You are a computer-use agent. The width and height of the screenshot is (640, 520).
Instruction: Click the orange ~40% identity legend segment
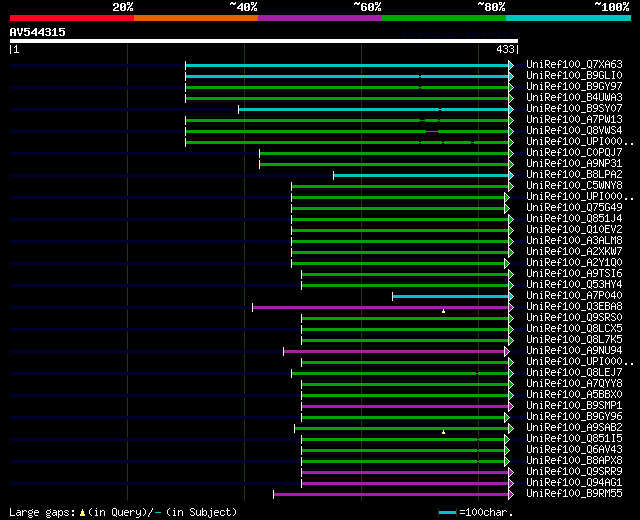(196, 18)
